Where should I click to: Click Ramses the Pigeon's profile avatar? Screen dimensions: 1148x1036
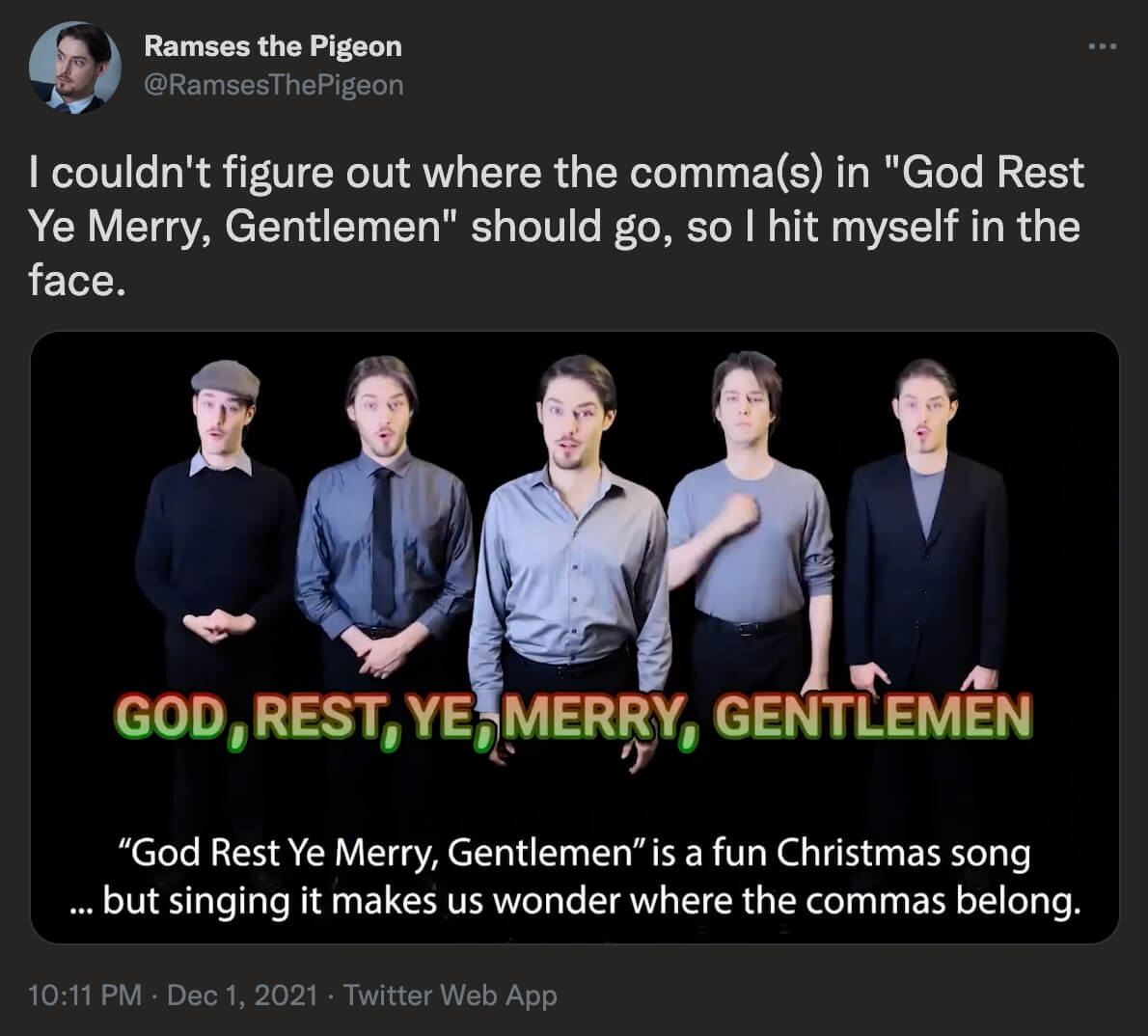click(x=74, y=67)
